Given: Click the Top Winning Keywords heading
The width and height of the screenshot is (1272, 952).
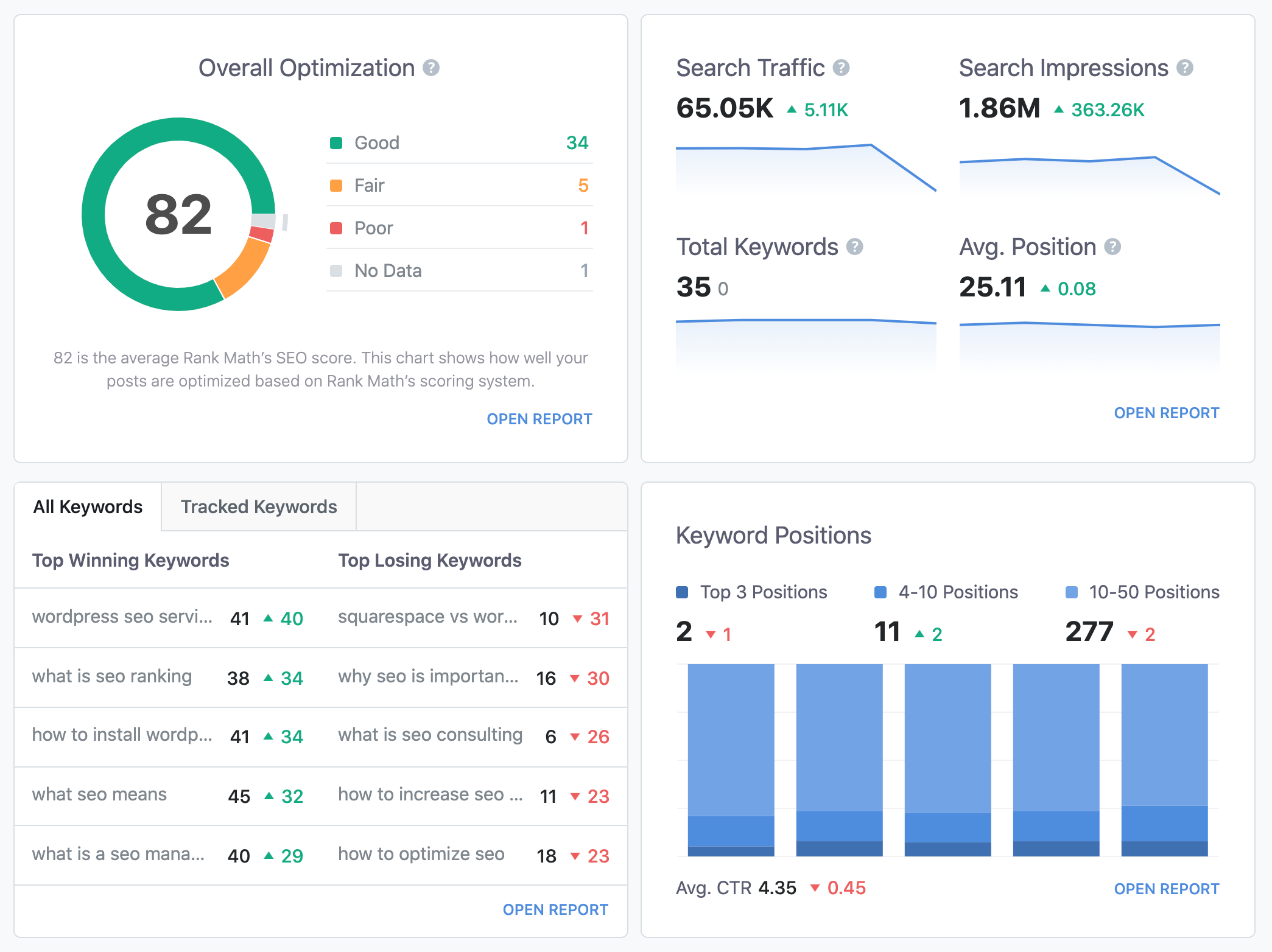Looking at the screenshot, I should coord(131,561).
